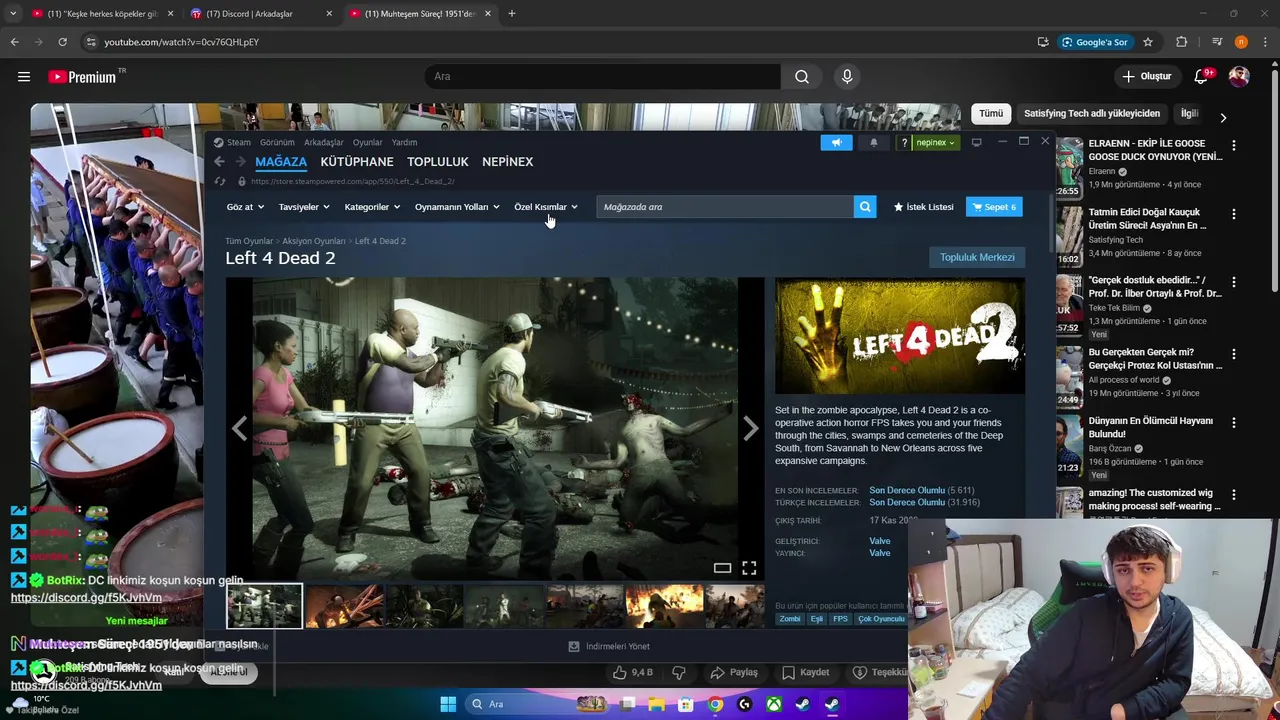Open Xbox app from taskbar
Screen dimensions: 1280x720
[x=774, y=704]
